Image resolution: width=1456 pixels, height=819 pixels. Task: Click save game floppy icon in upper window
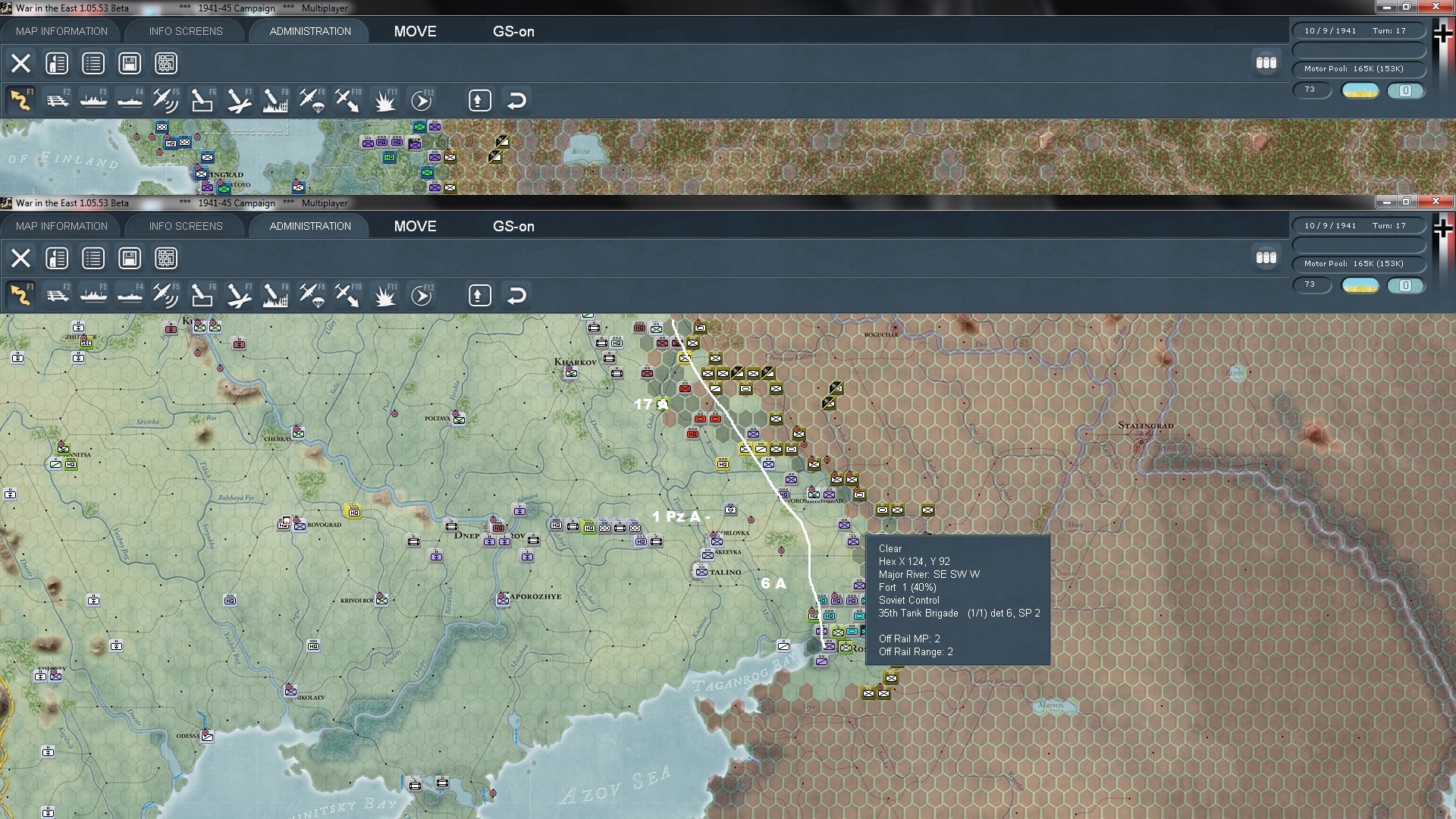pos(130,63)
